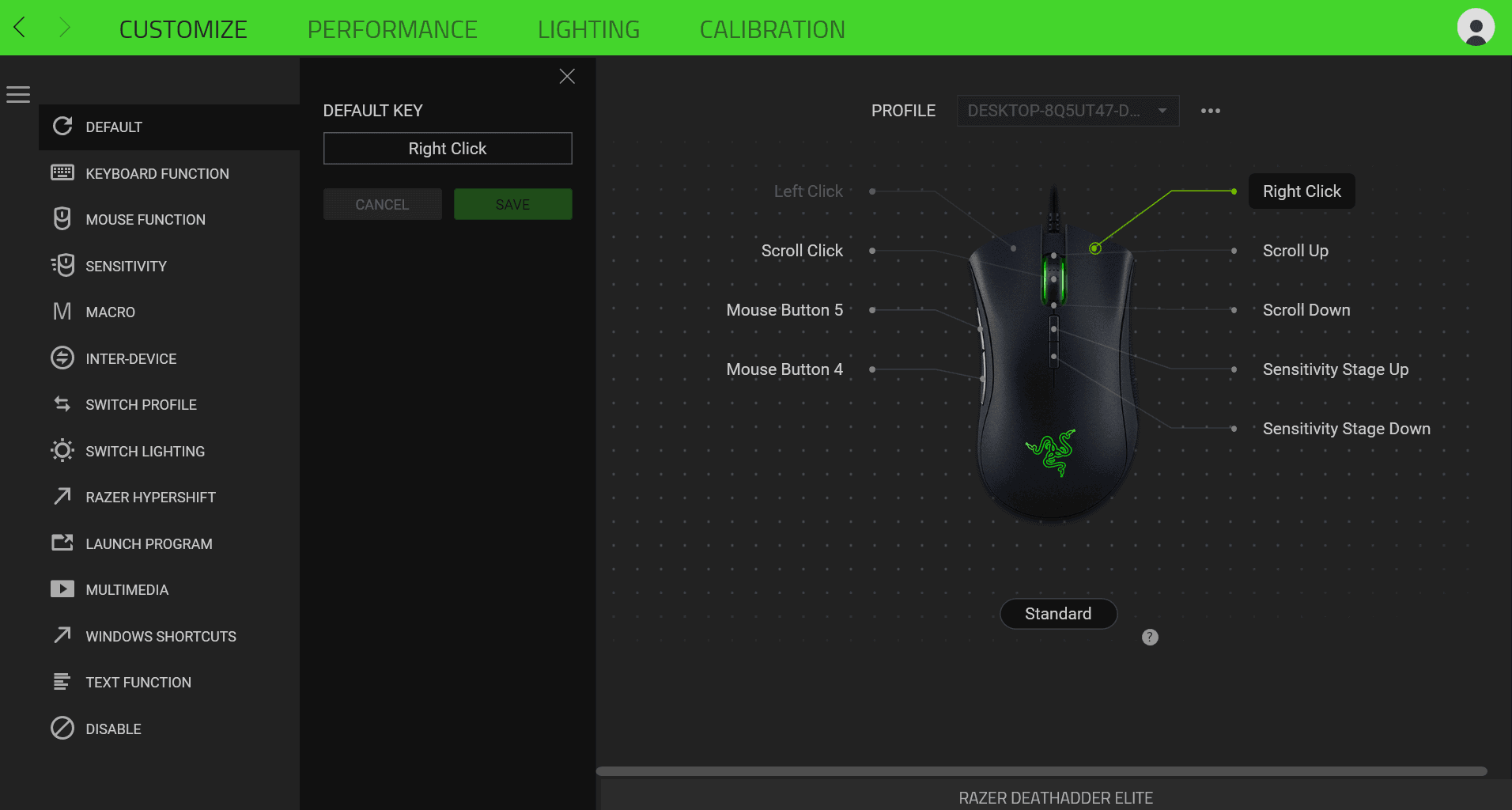This screenshot has height=810, width=1512.
Task: Select the WINDOWS SHORTCUTS option label
Action: click(x=161, y=637)
